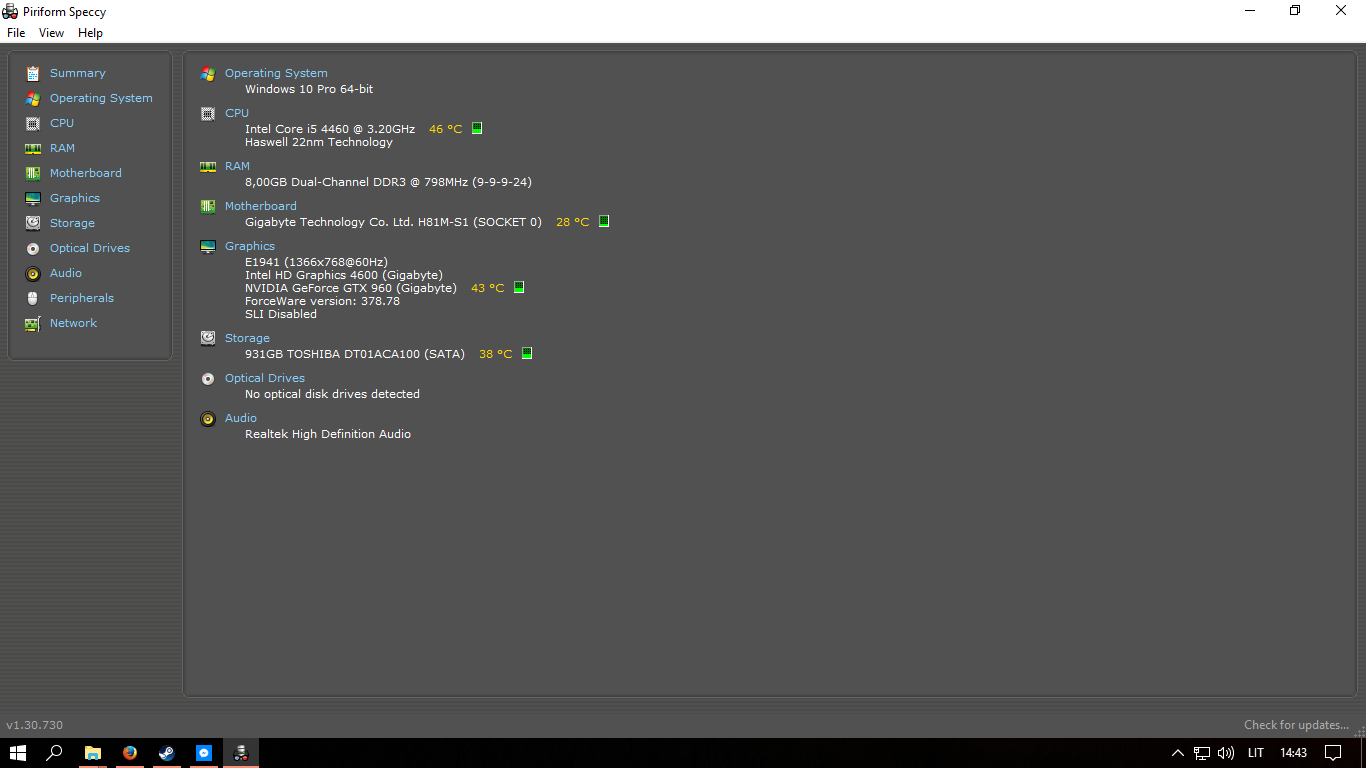1366x768 pixels.
Task: Open the Graphics sidebar section
Action: (75, 198)
